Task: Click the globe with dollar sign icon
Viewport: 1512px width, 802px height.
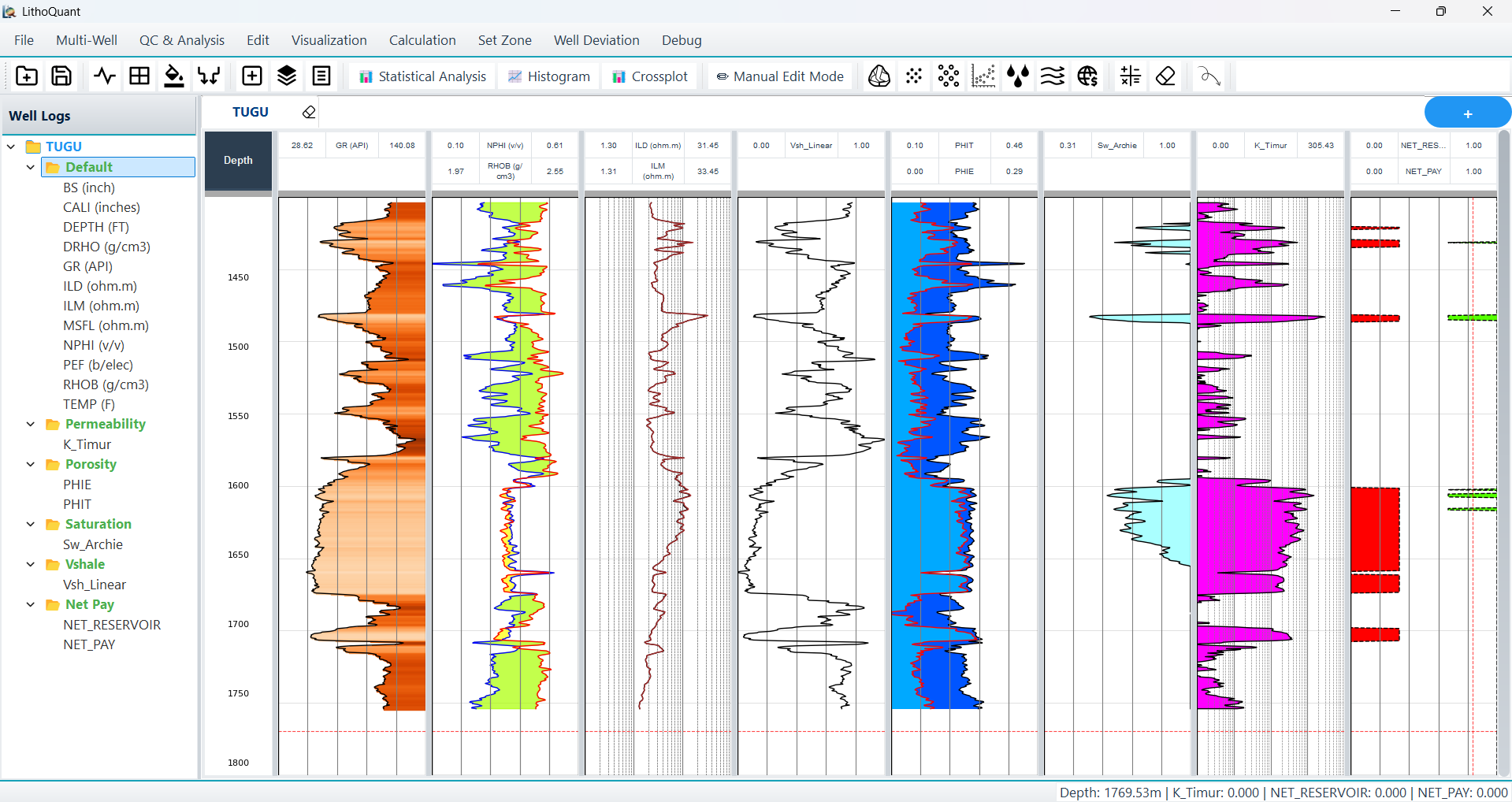Action: pyautogui.click(x=1087, y=76)
